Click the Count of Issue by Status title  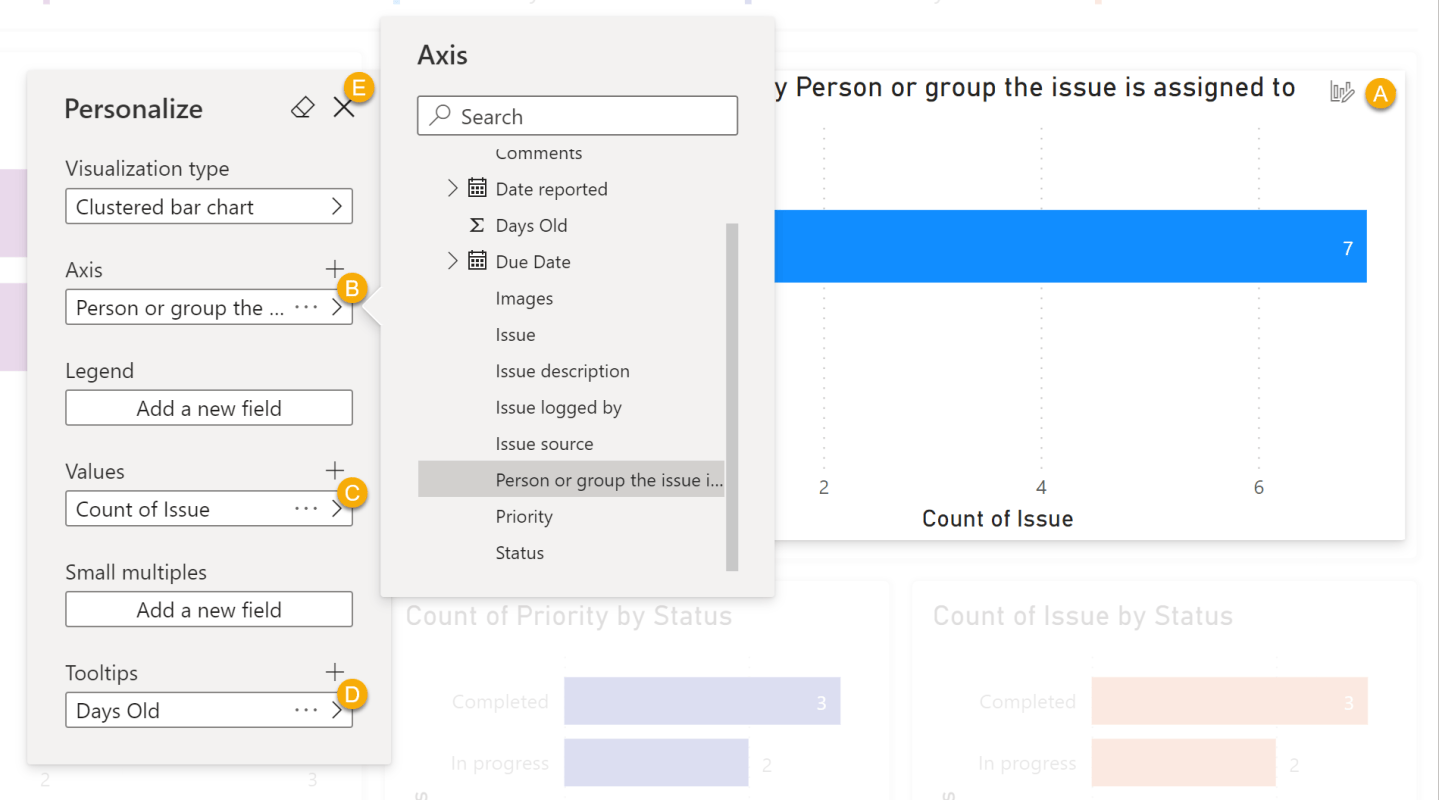[x=1082, y=616]
